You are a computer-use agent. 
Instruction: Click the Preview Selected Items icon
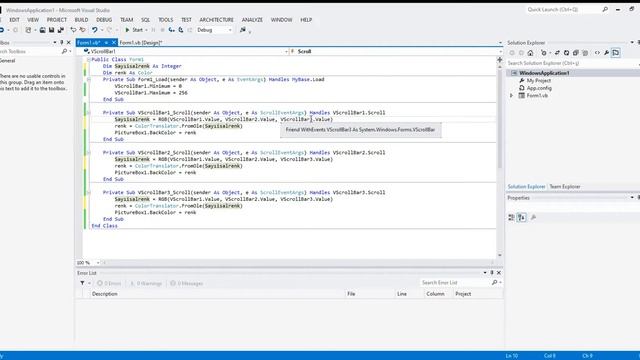point(616,53)
